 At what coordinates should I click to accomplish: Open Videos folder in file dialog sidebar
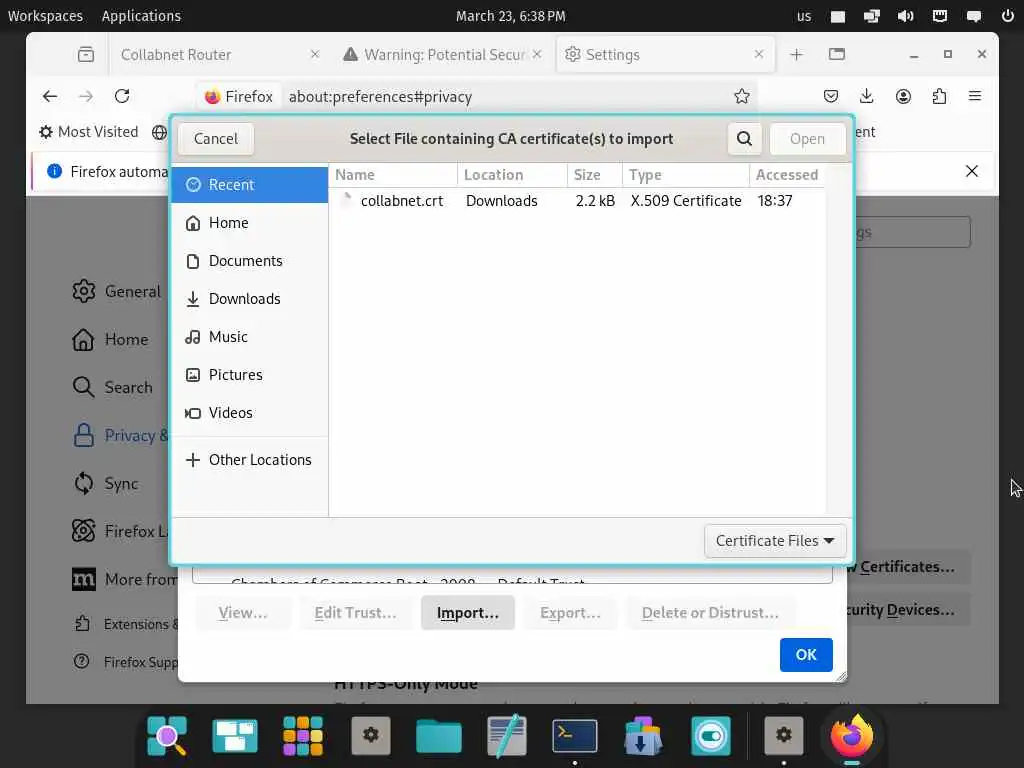coord(249,412)
